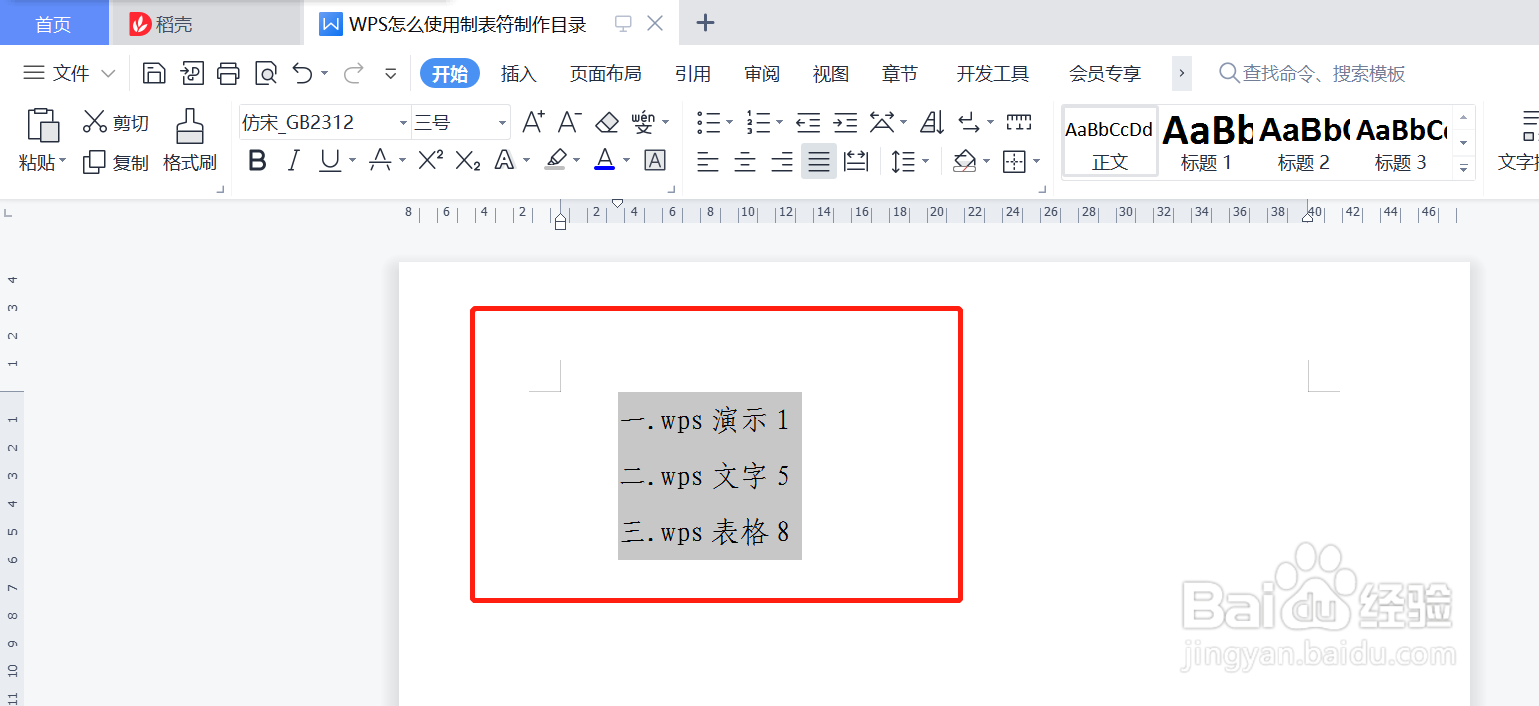Expand the styles gallery
This screenshot has width=1539, height=706.
point(1464,169)
